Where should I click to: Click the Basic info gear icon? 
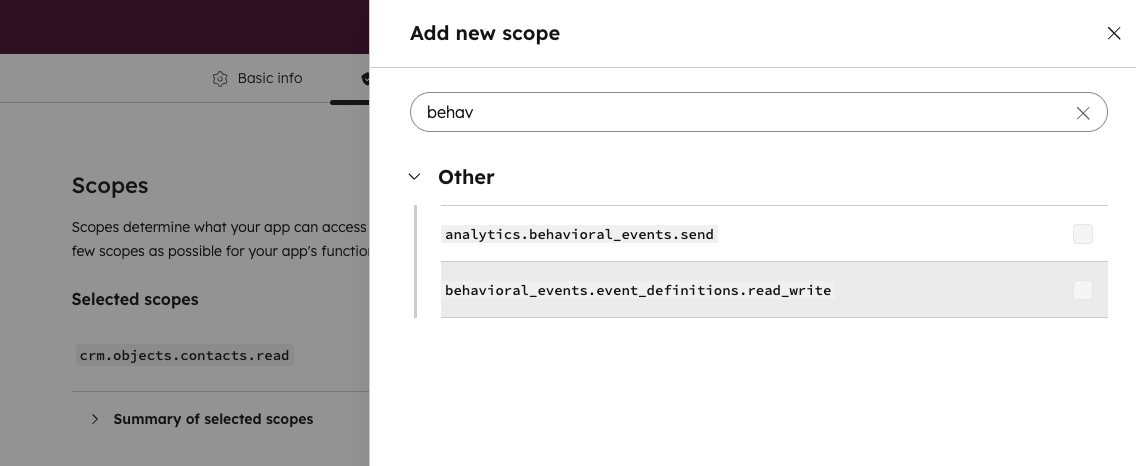220,79
